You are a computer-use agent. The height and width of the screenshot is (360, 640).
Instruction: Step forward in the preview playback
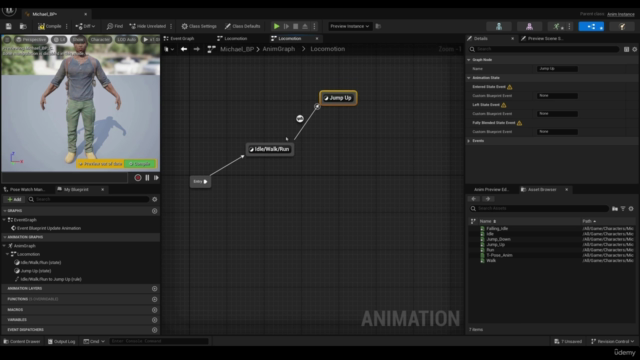click(x=156, y=178)
